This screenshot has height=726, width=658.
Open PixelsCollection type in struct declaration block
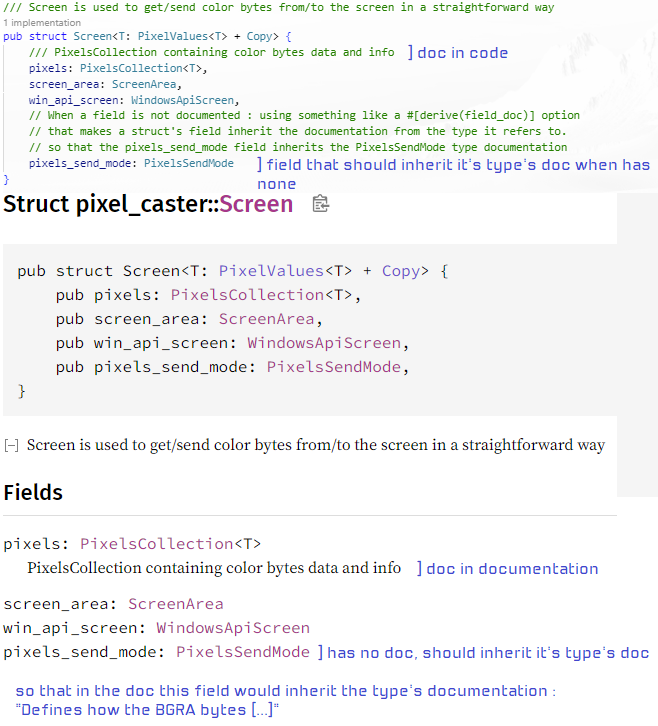pos(247,295)
